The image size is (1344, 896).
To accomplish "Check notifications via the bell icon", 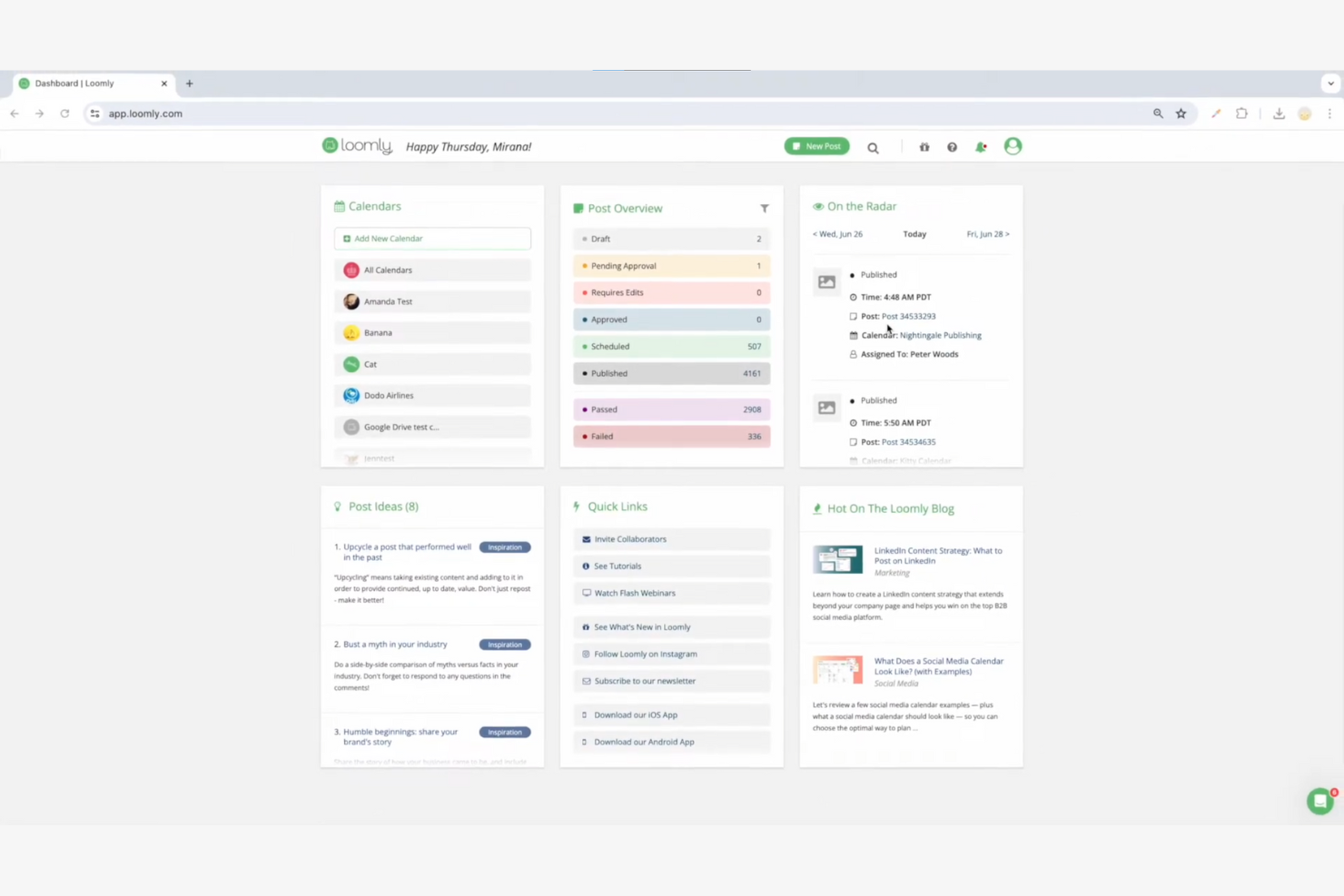I will 981,147.
